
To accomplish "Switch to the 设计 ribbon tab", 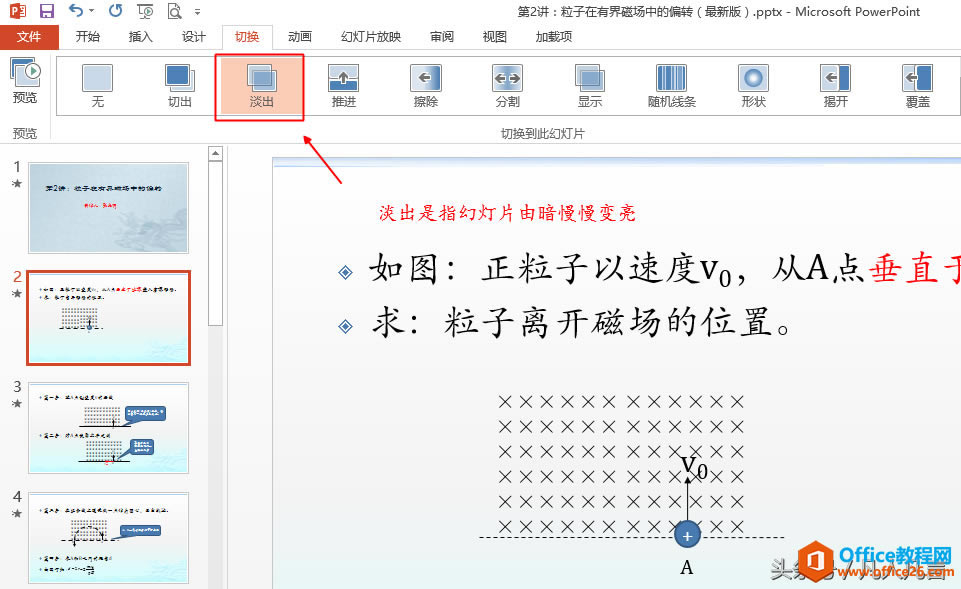I will (194, 37).
